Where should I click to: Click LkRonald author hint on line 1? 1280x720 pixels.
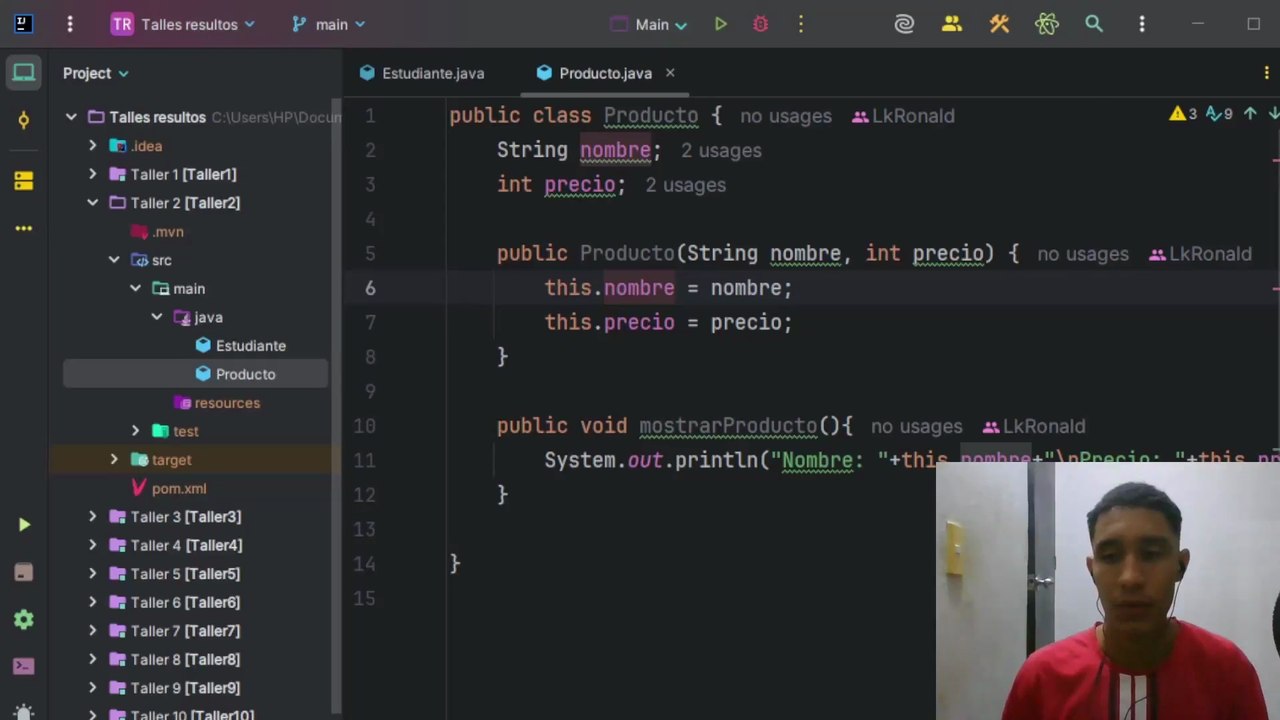click(x=904, y=116)
